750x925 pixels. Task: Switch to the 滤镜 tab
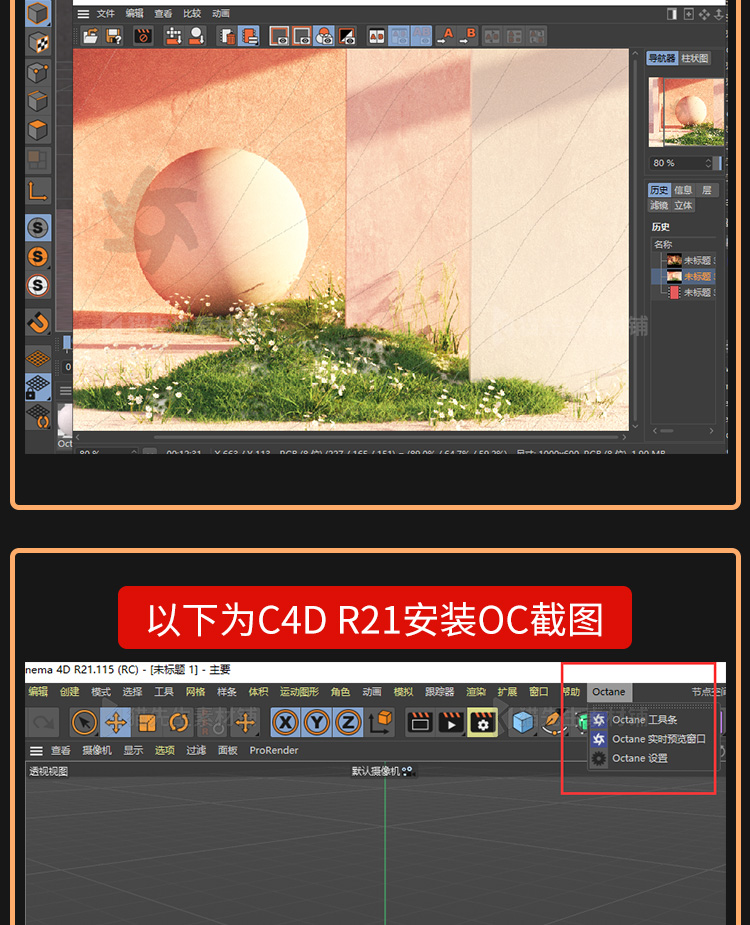click(659, 205)
